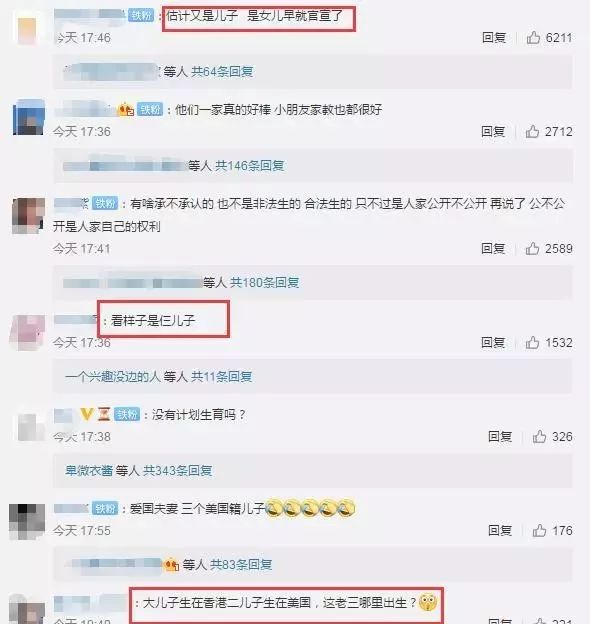Open 一个兴趣没边的人 user profile

(113, 376)
